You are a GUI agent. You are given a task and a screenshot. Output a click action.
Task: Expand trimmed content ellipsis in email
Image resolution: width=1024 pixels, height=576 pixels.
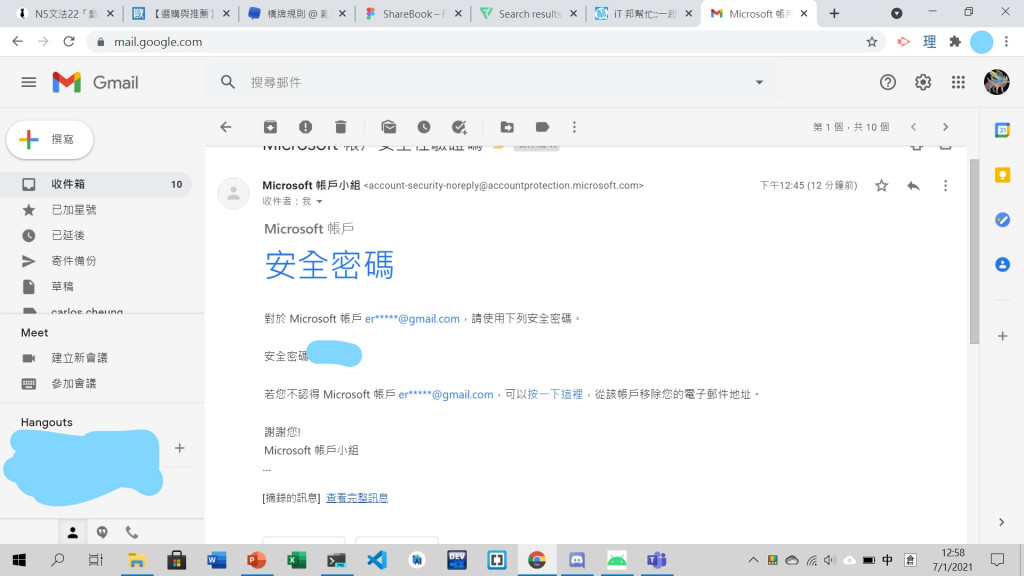pyautogui.click(x=266, y=470)
